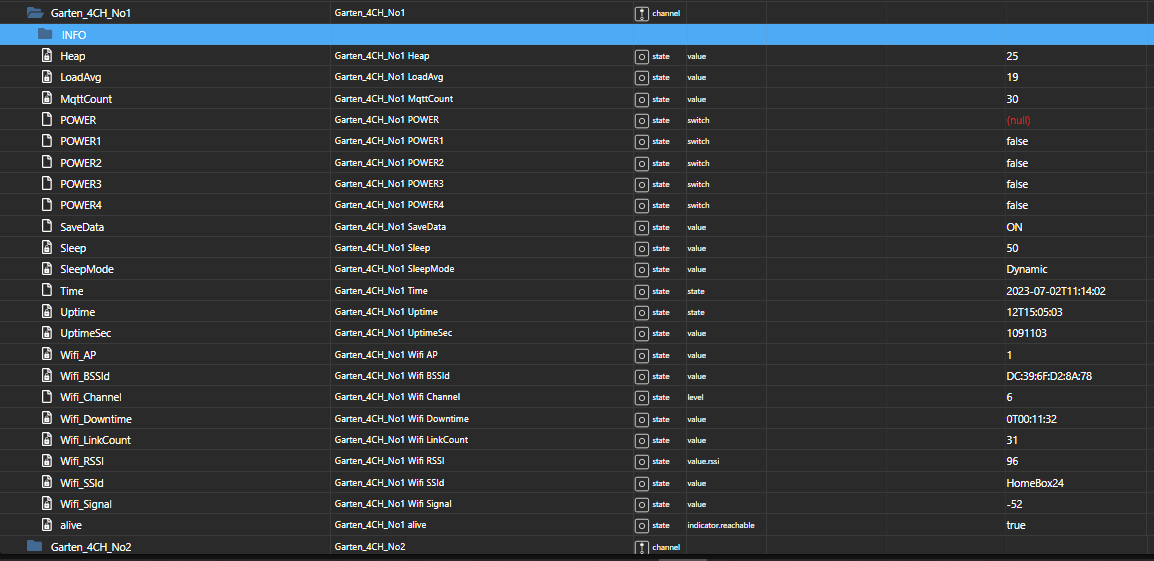Click the state type icon in Wifi_RSSI row

[641, 462]
